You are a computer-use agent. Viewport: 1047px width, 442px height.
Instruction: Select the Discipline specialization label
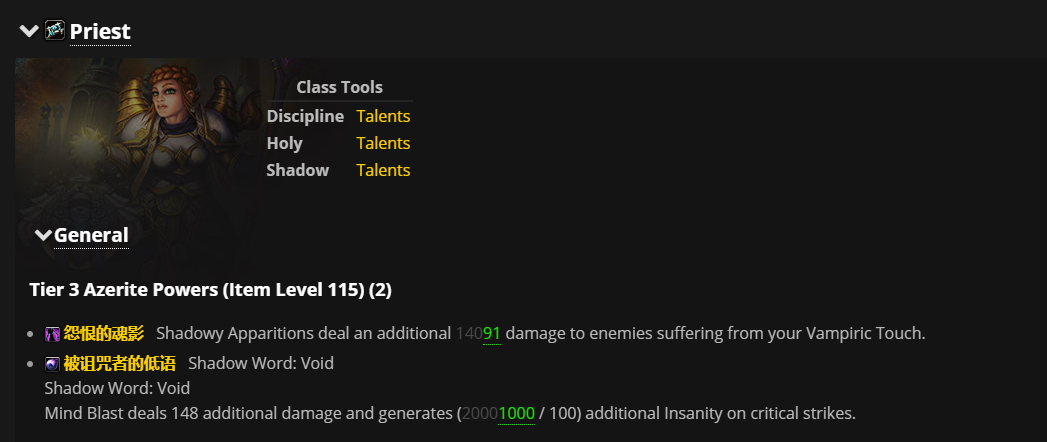point(305,116)
